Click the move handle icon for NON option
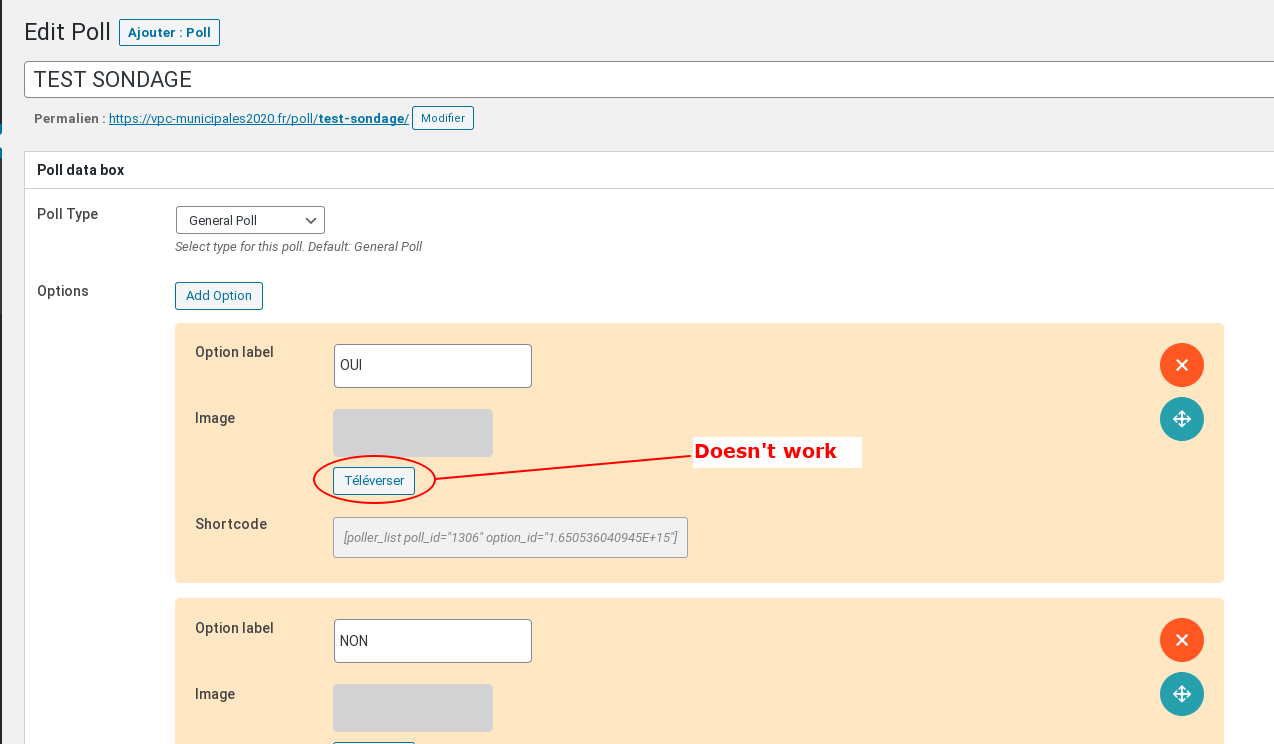Screen dimensions: 1274x744 click(1181, 694)
